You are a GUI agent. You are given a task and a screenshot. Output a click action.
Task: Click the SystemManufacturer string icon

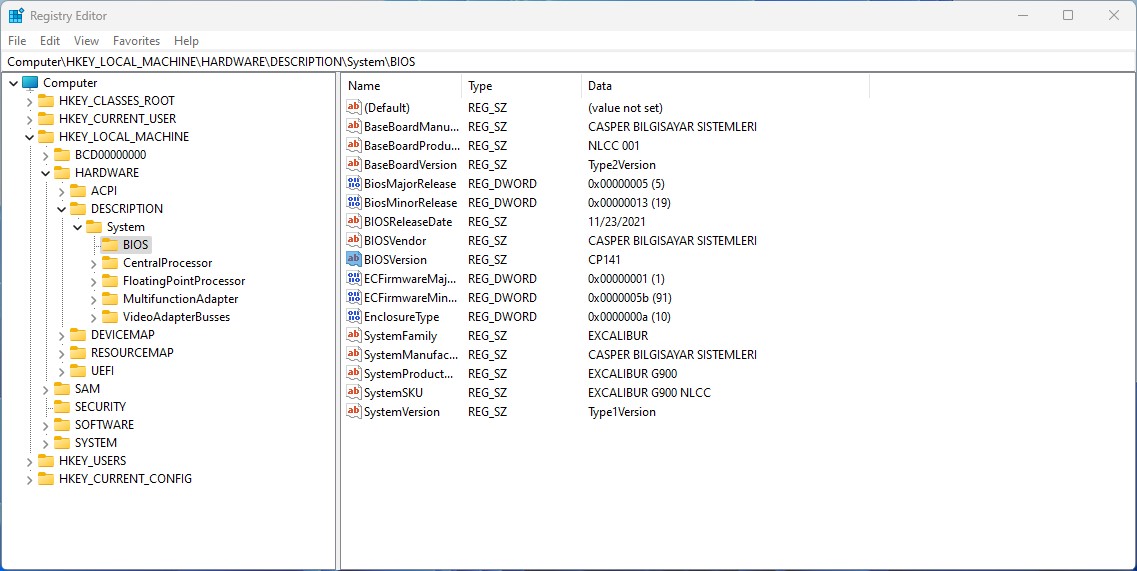click(354, 354)
